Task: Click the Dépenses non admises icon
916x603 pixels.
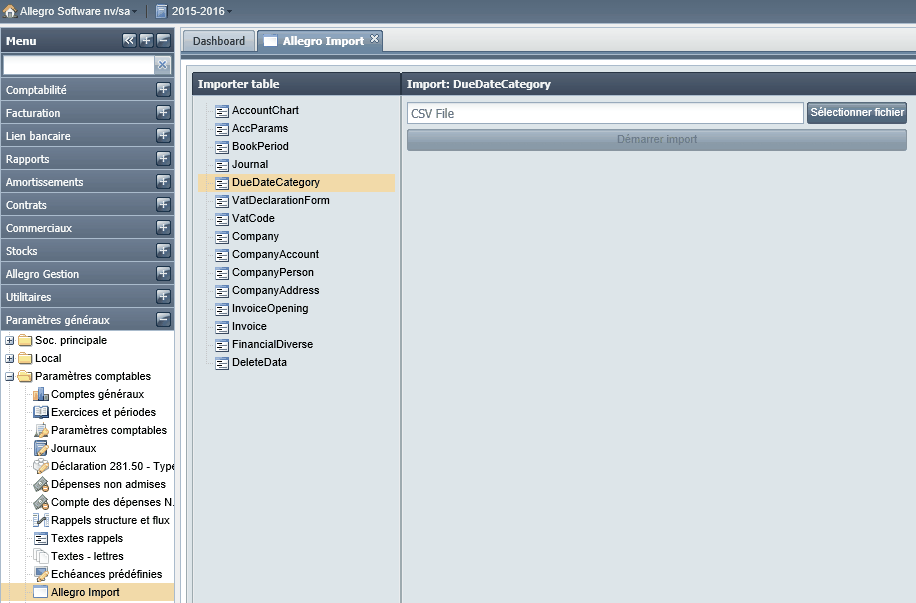Action: pyautogui.click(x=41, y=484)
